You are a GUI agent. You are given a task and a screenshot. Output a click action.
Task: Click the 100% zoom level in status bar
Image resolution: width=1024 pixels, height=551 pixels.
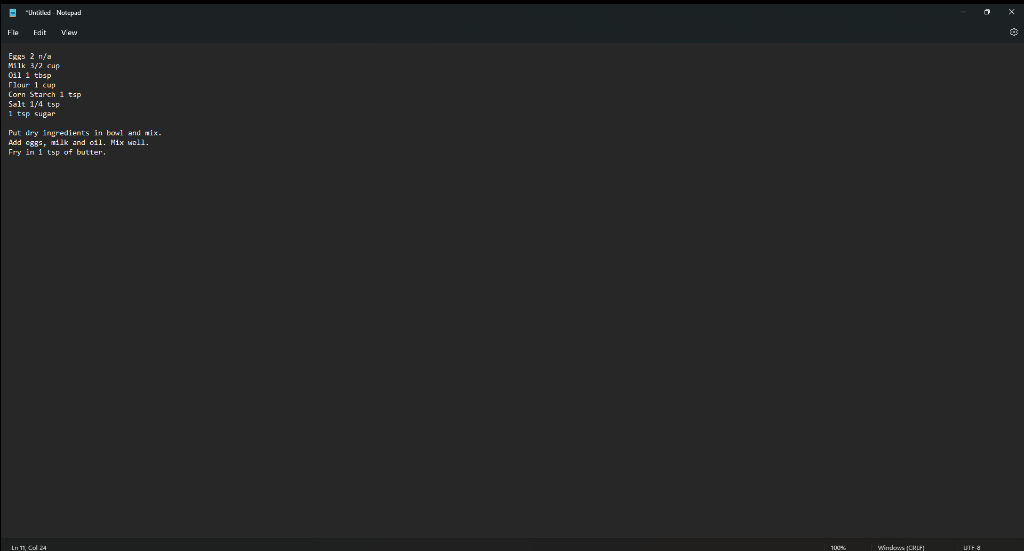pos(838,547)
